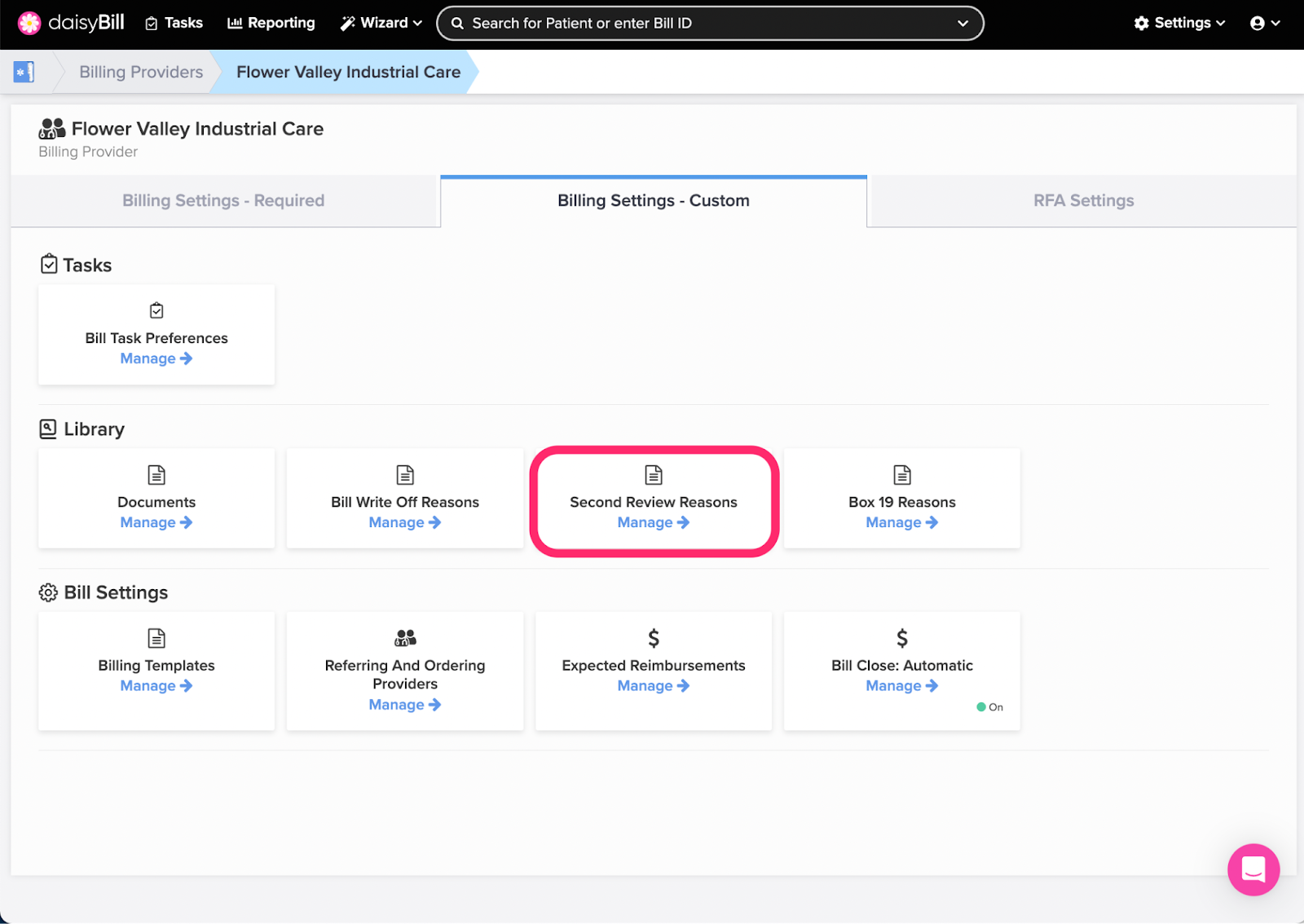Click the Bill Settings section gear icon
This screenshot has width=1304, height=924.
[x=48, y=592]
